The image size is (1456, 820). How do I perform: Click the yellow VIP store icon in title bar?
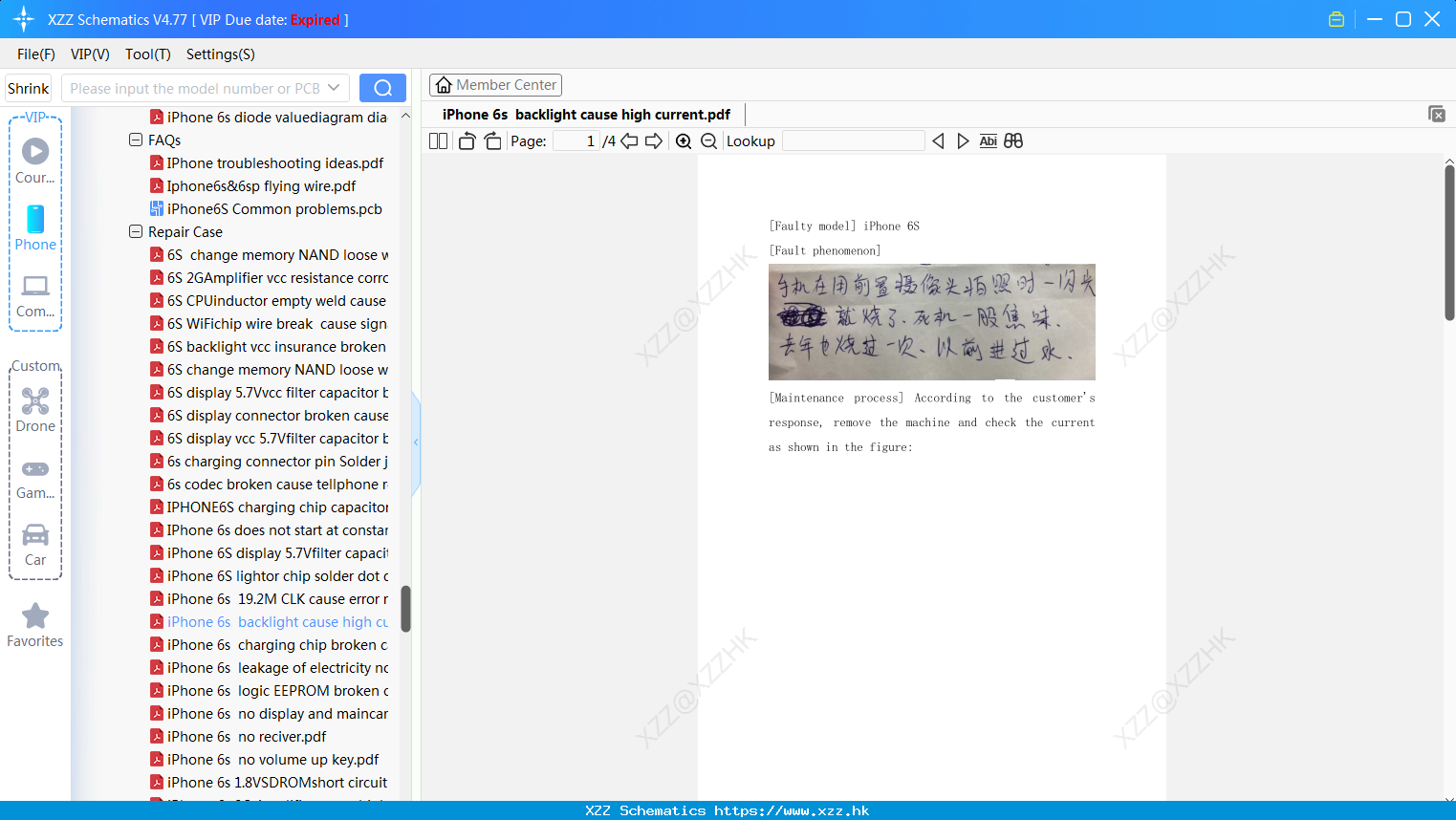1336,19
